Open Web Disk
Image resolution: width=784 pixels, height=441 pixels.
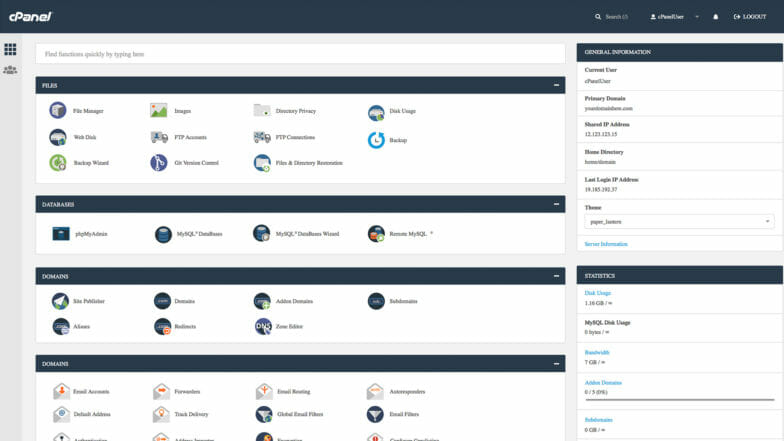pos(58,137)
